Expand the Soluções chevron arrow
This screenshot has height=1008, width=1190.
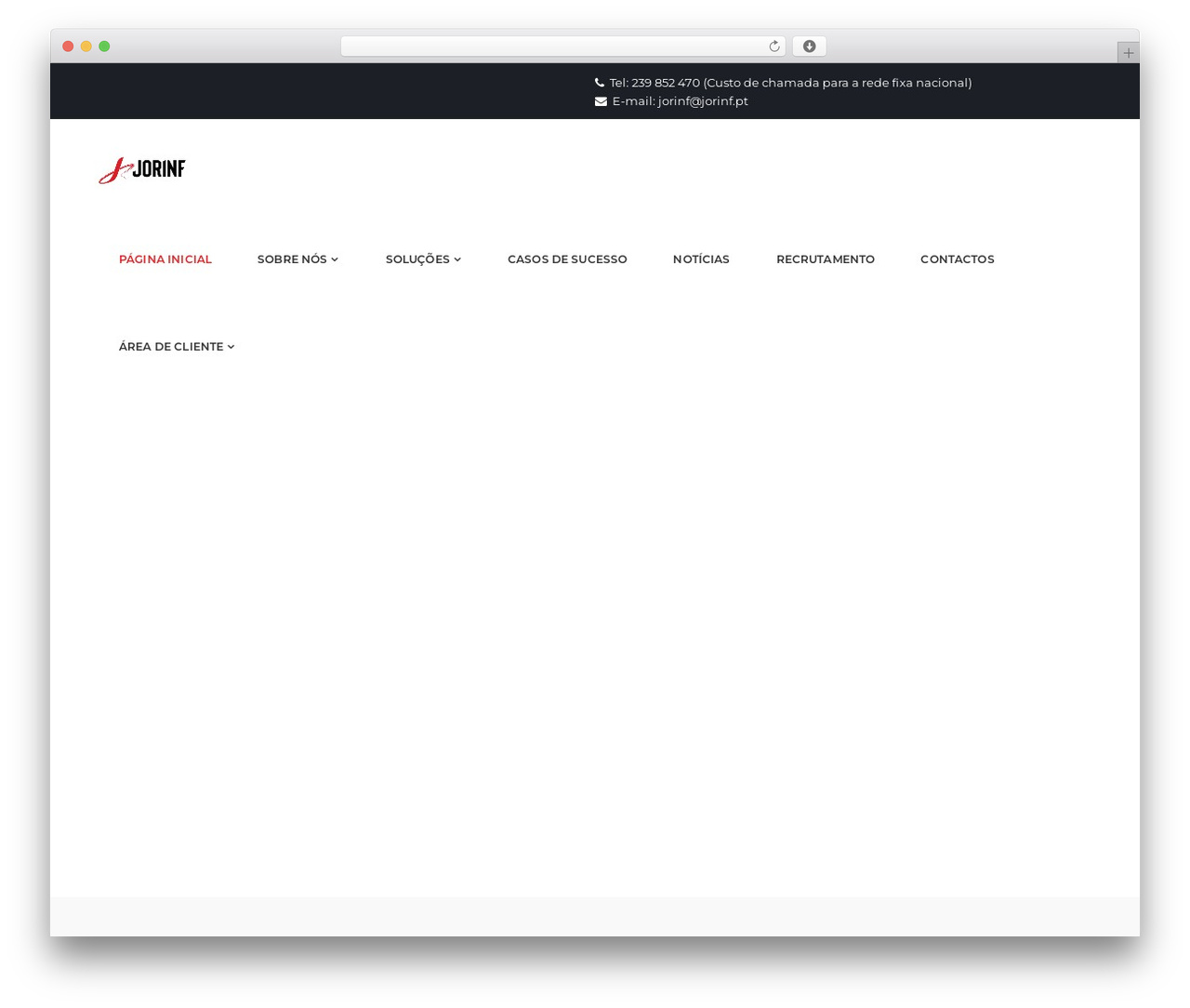457,259
